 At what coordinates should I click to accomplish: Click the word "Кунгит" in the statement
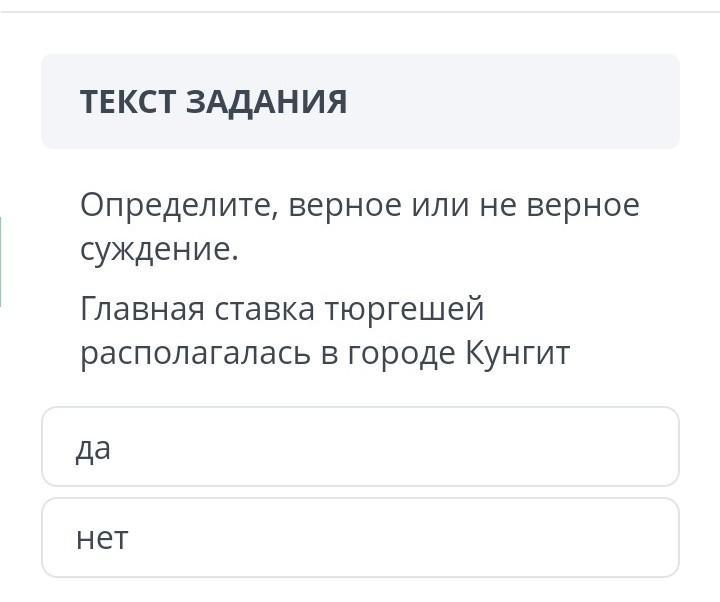(x=518, y=353)
